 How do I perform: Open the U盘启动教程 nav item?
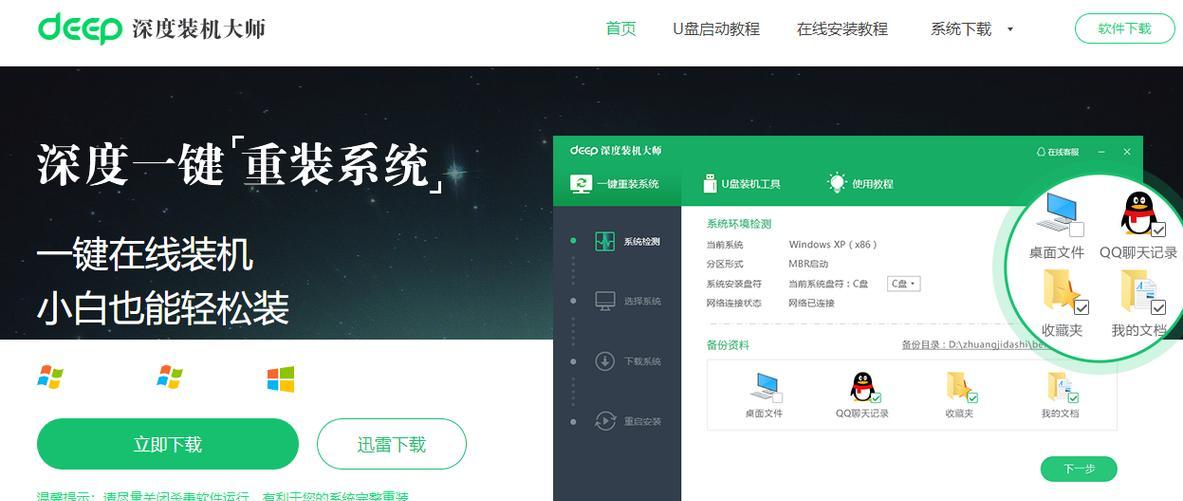point(716,29)
